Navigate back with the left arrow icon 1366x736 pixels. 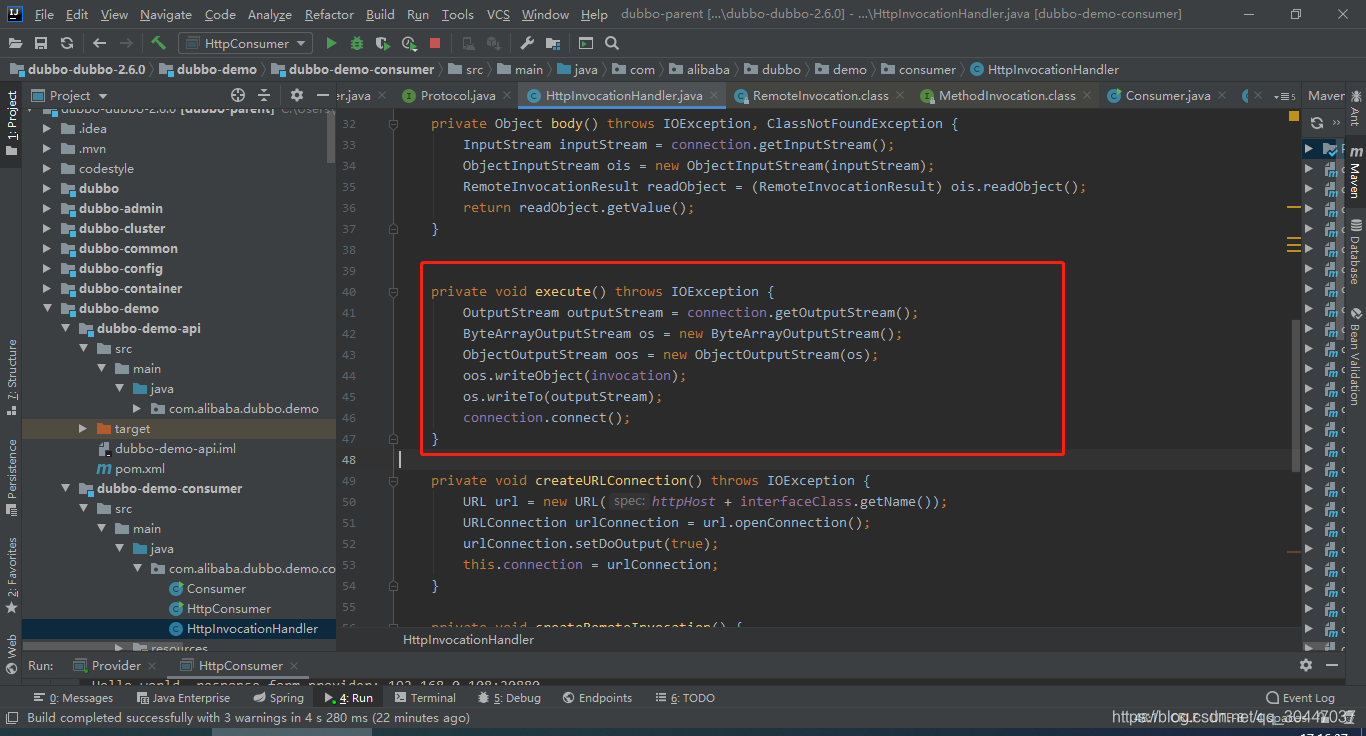(x=99, y=43)
